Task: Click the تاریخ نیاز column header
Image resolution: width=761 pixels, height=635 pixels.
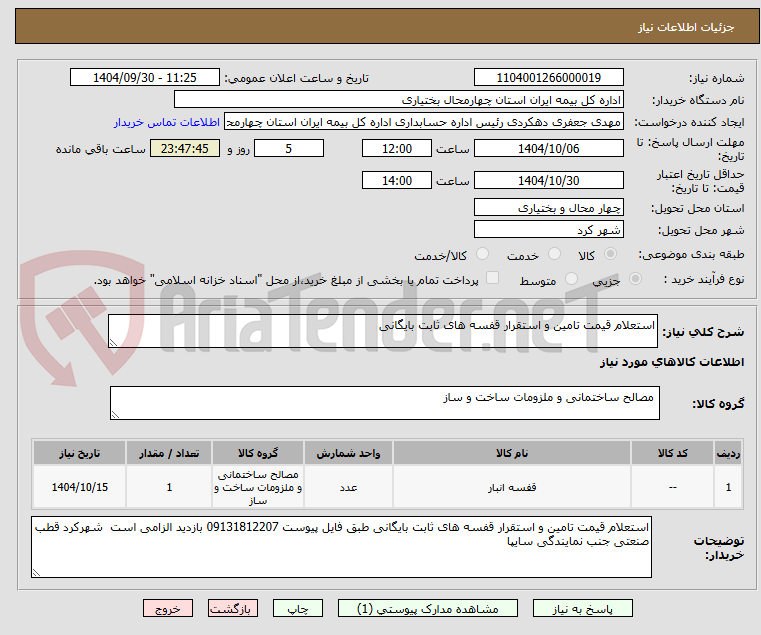Action: pos(80,453)
